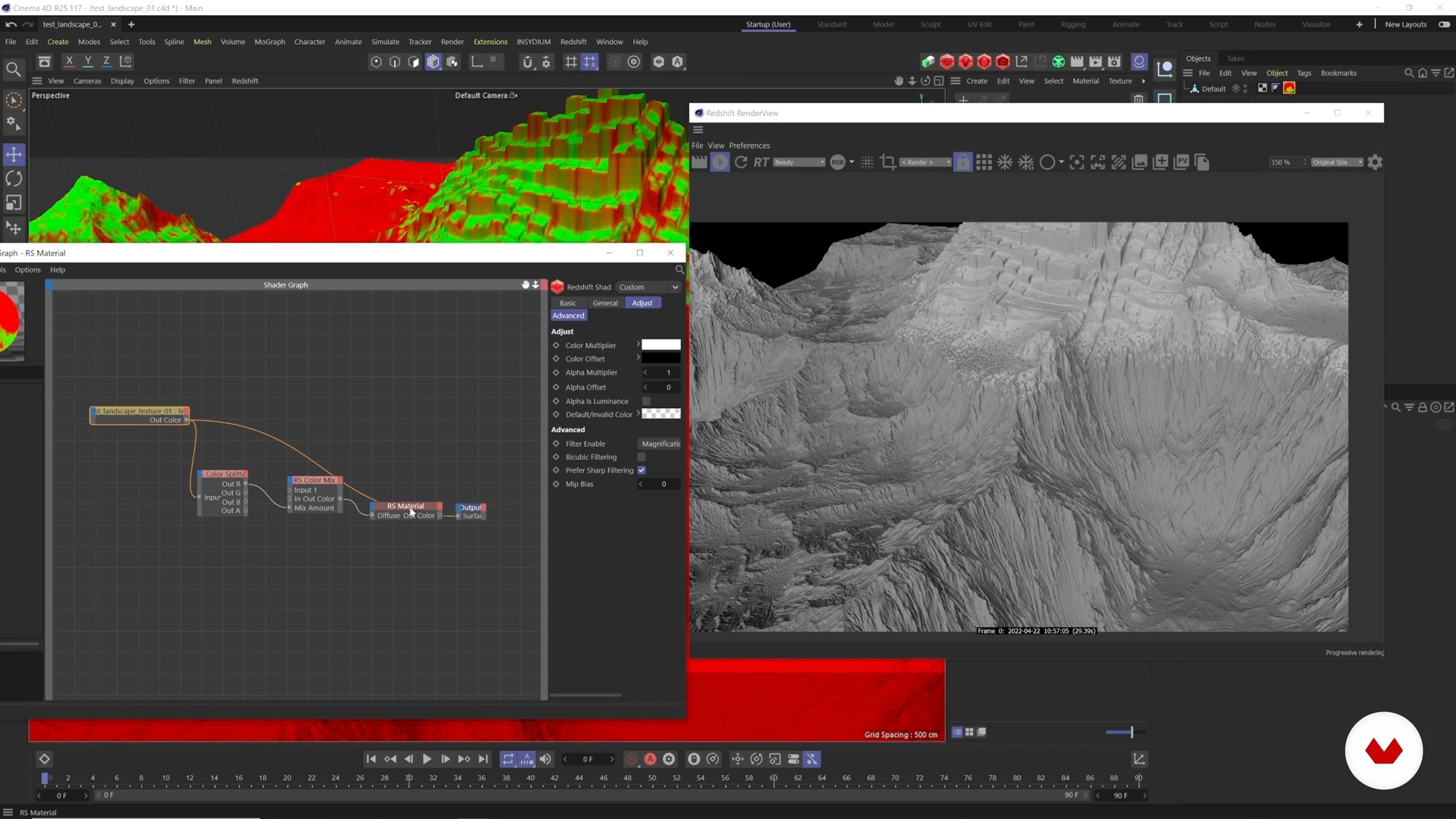Screen dimensions: 1456x819
Task: Click the render clapperboard icon in RenderView
Action: coord(699,162)
